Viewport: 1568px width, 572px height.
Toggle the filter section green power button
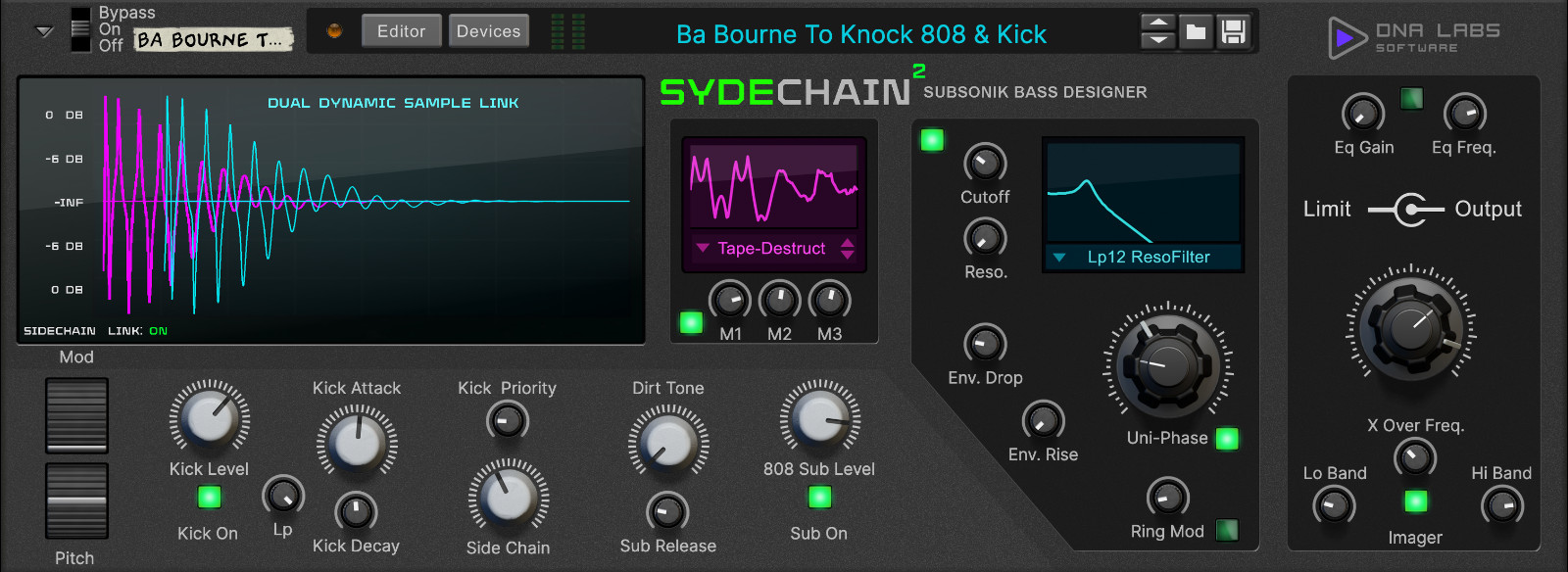(932, 140)
